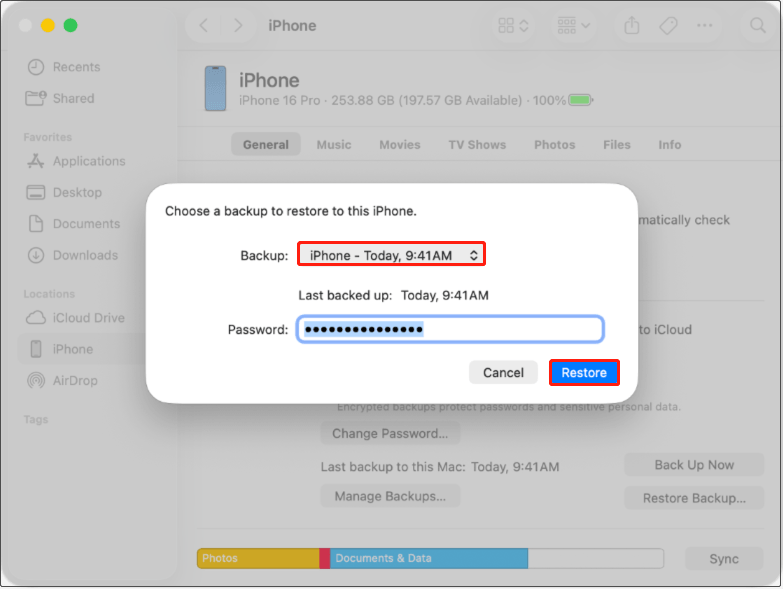This screenshot has height=589, width=783.
Task: Click the blue Documents & Data segment
Action: point(429,558)
